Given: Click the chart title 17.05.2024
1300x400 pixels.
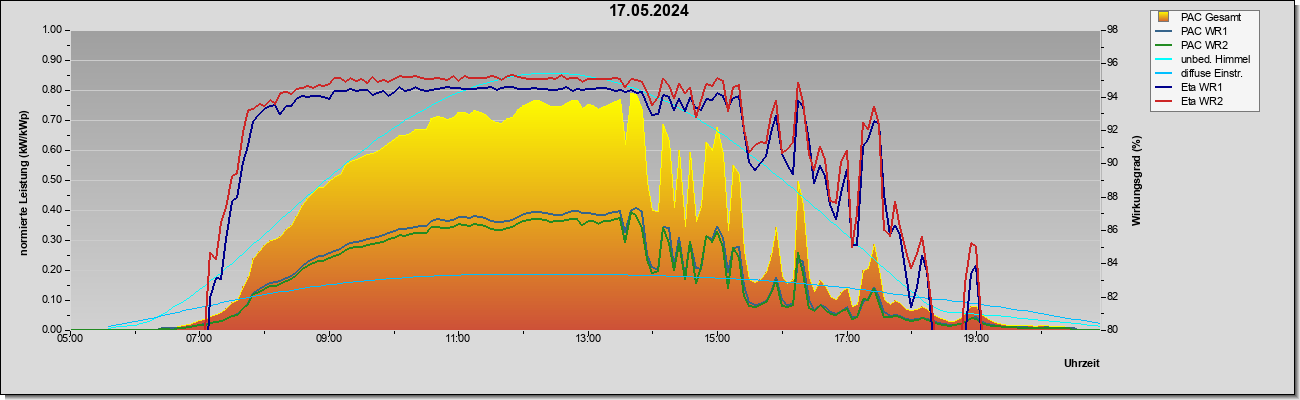Looking at the screenshot, I should tap(649, 11).
